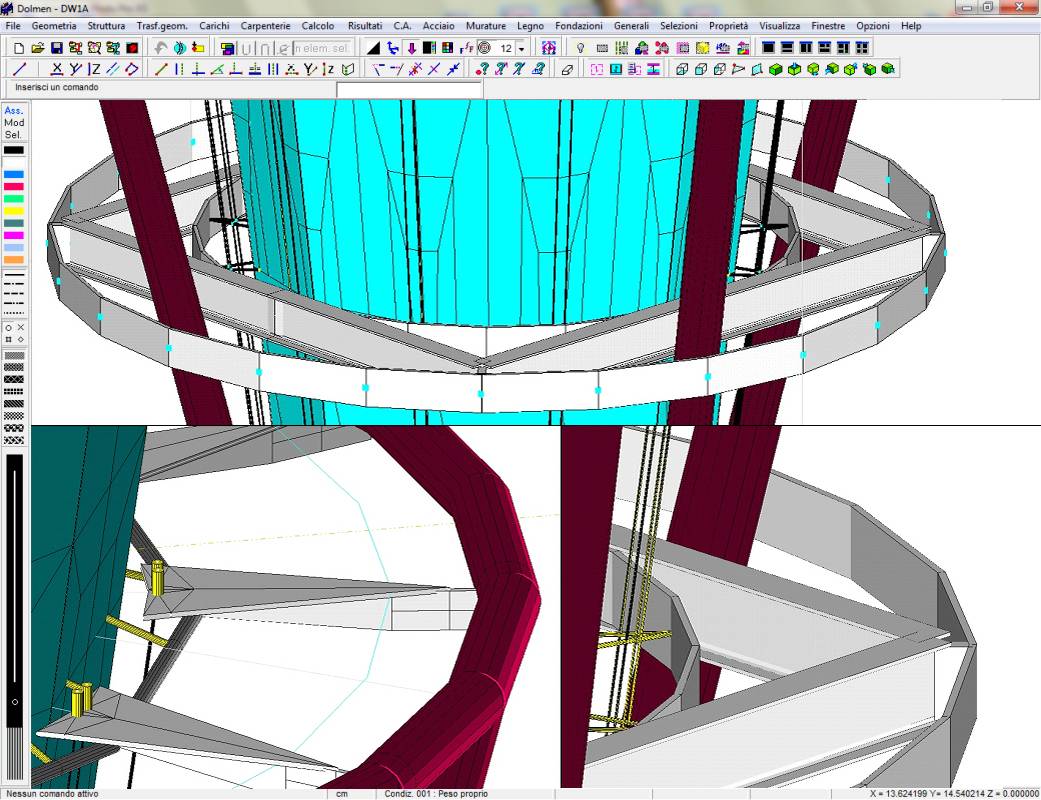Click the cyan I-beam section icon
This screenshot has height=800, width=1041.
coord(654,69)
